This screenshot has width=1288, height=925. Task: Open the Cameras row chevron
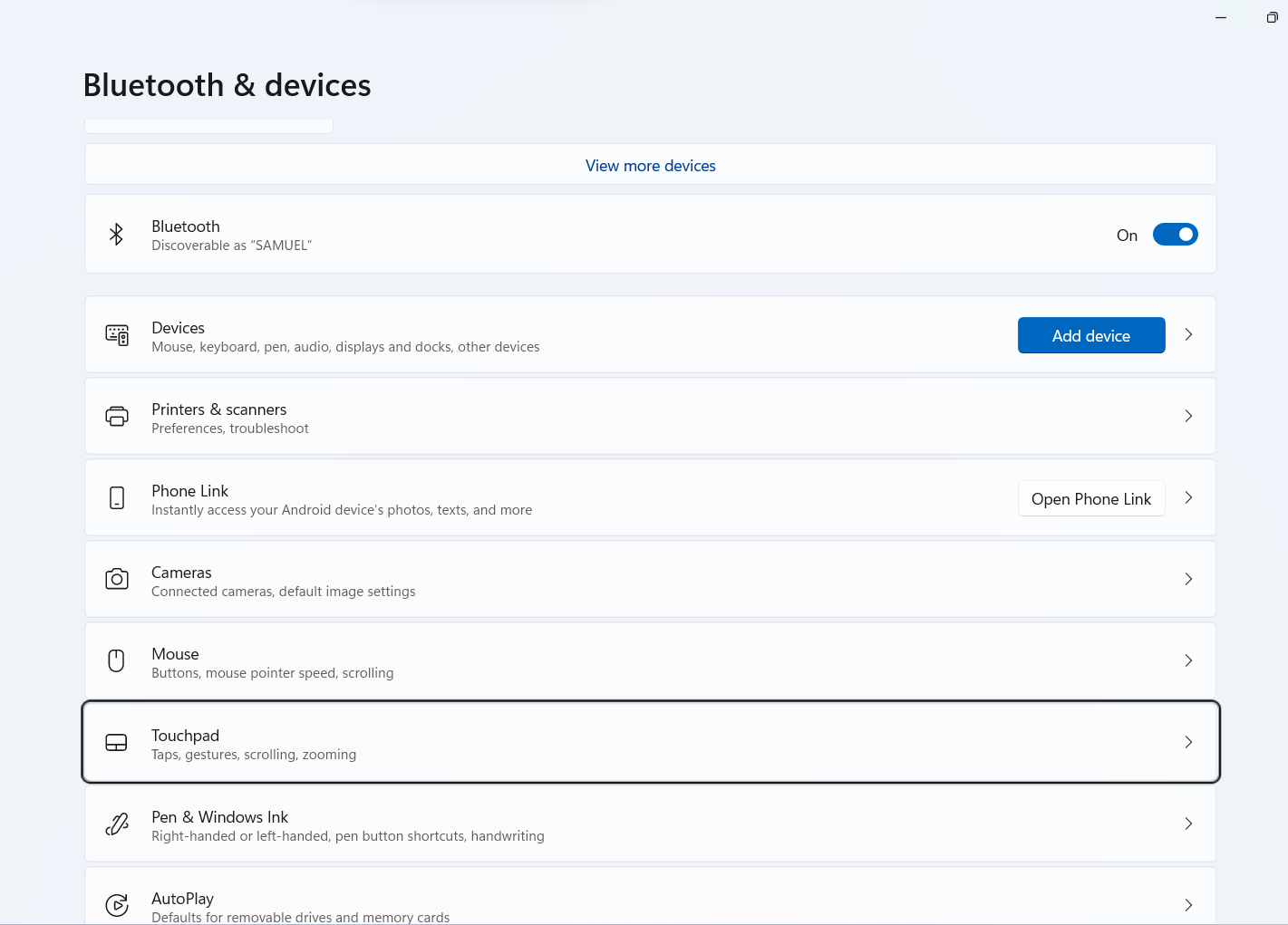tap(1188, 579)
